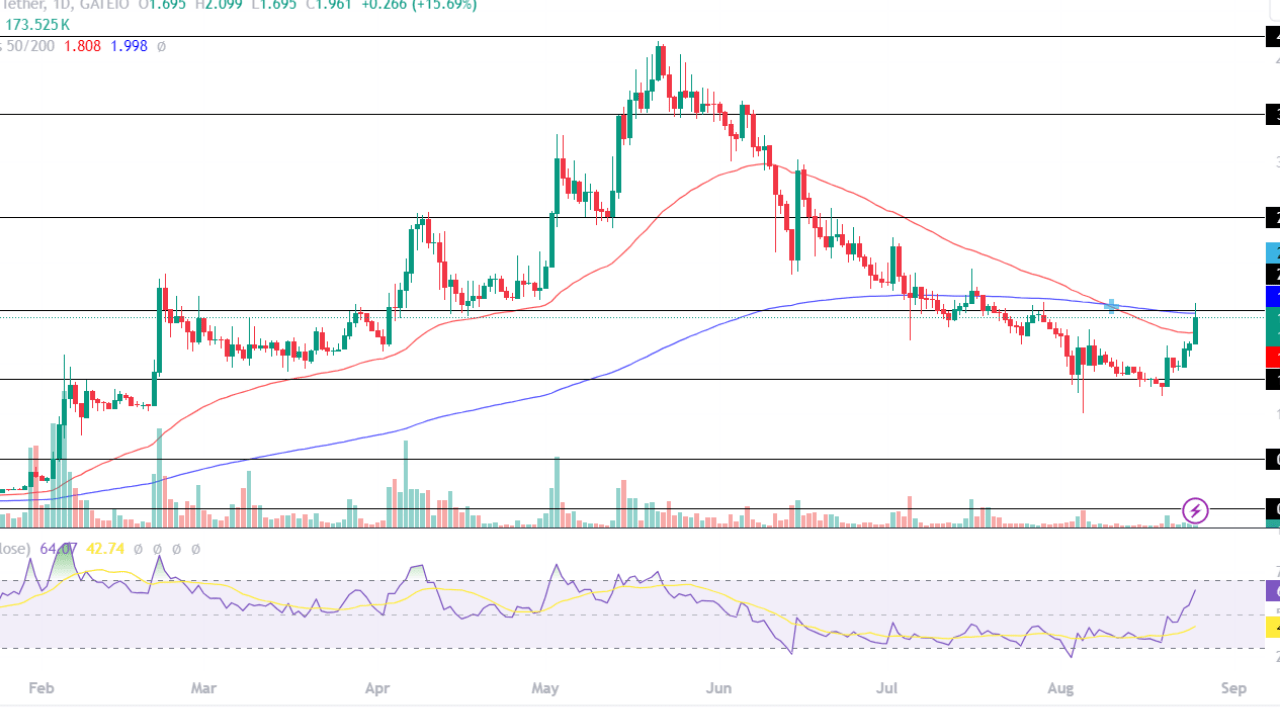Click the Apr label on time axis

click(377, 688)
